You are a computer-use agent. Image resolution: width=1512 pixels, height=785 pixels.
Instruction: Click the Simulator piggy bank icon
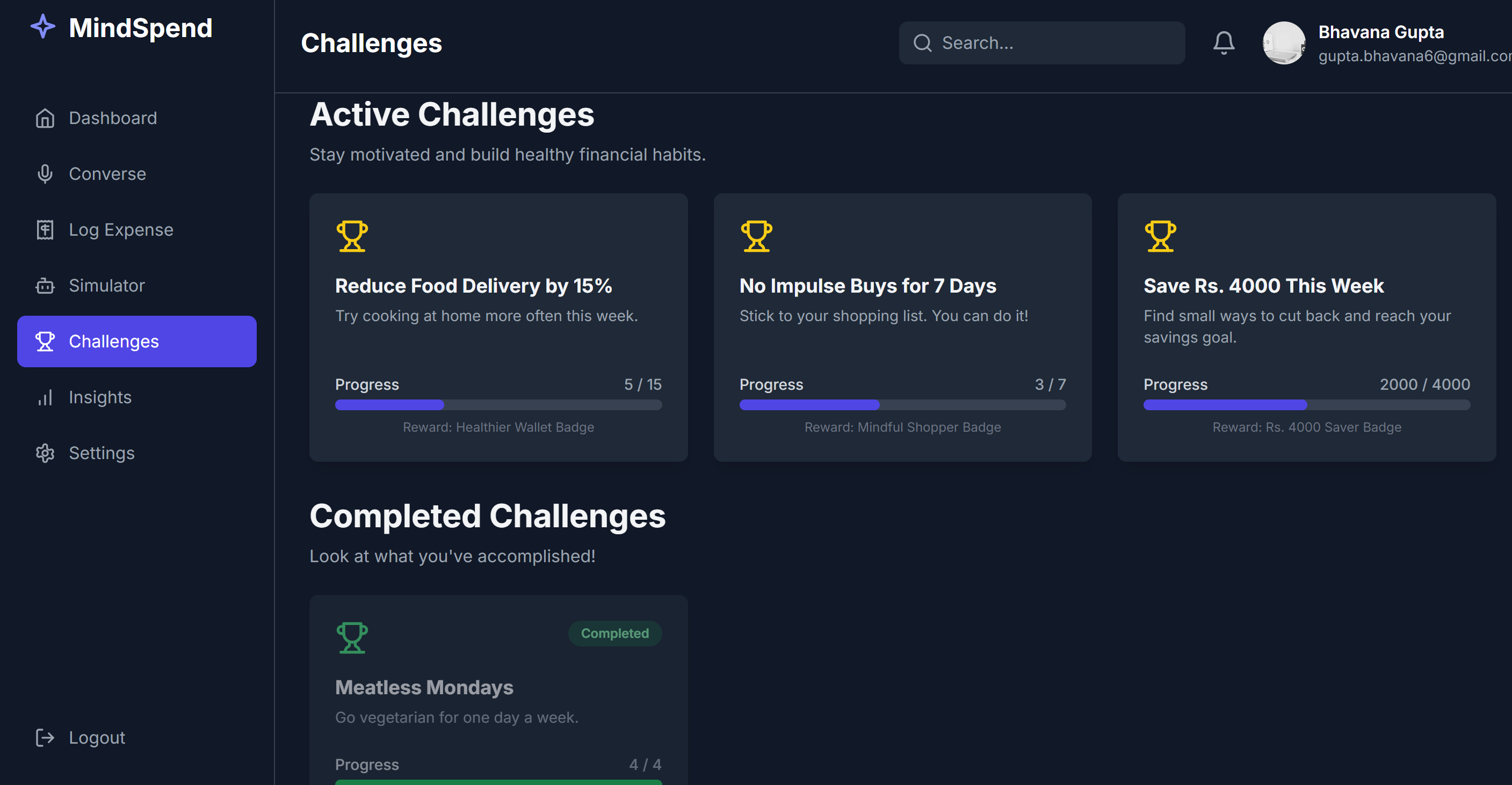tap(45, 285)
